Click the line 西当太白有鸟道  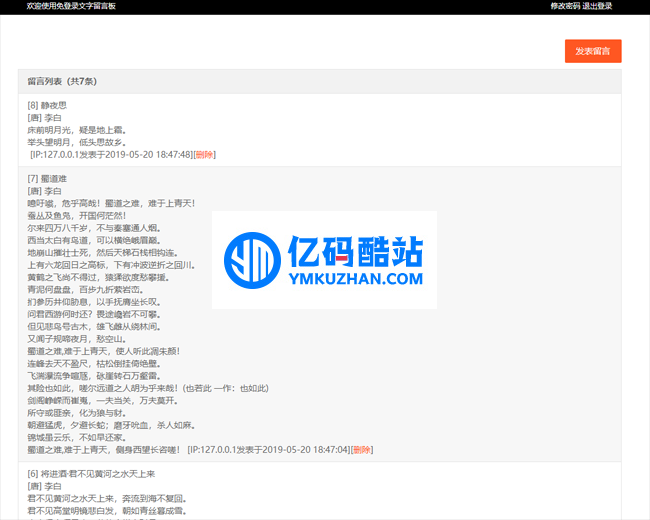pos(94,240)
